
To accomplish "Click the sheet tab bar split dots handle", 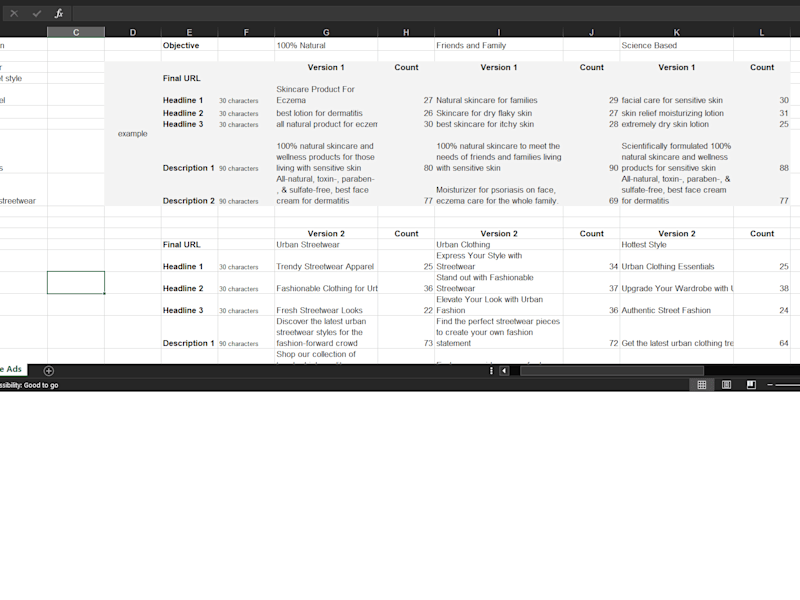I will (x=491, y=371).
